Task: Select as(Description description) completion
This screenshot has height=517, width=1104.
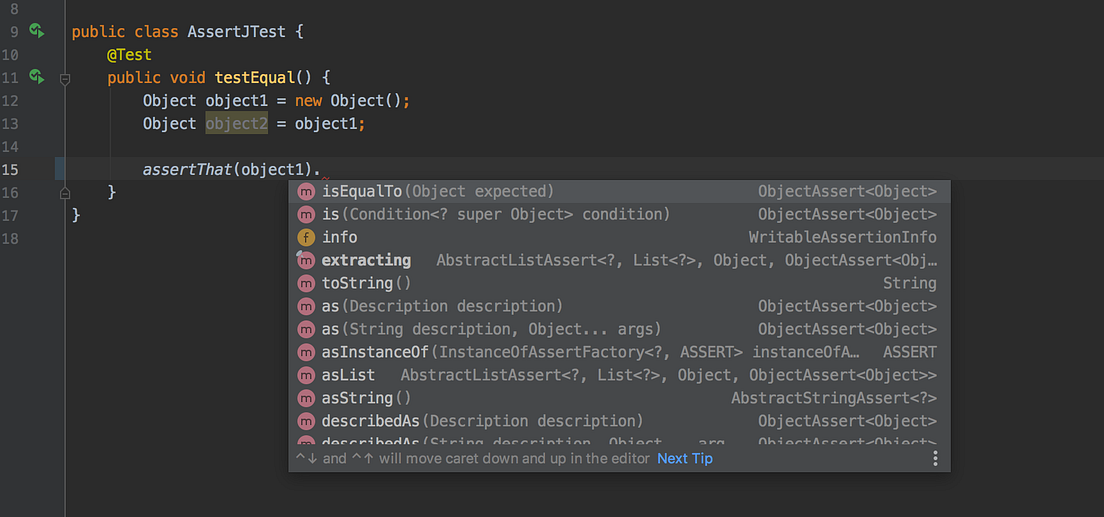Action: tap(620, 306)
